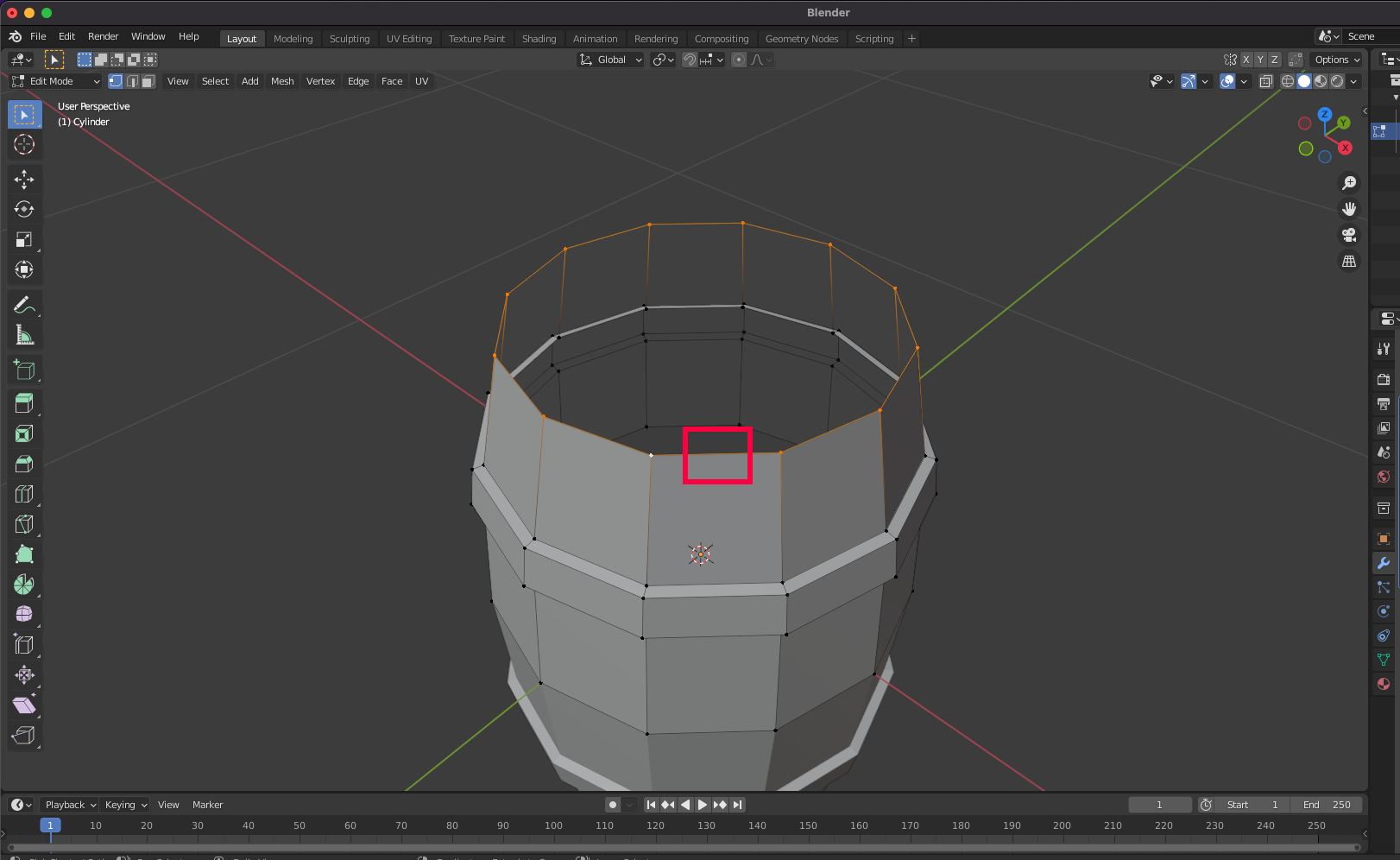Select the Shrink/Fatten tool

point(24,675)
